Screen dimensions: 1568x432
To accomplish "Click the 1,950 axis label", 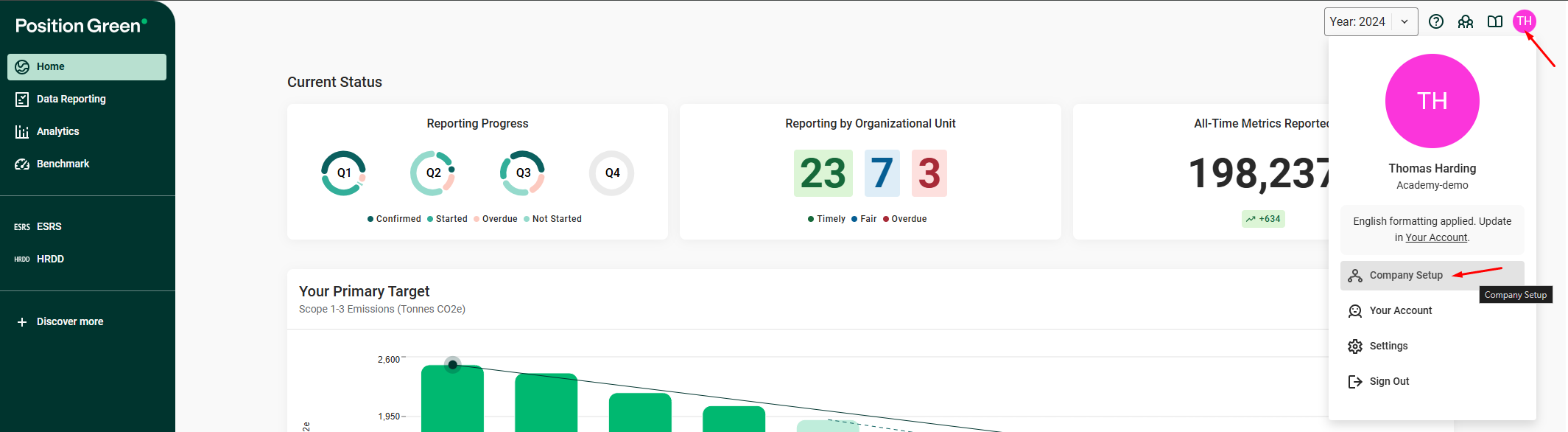I will [389, 417].
